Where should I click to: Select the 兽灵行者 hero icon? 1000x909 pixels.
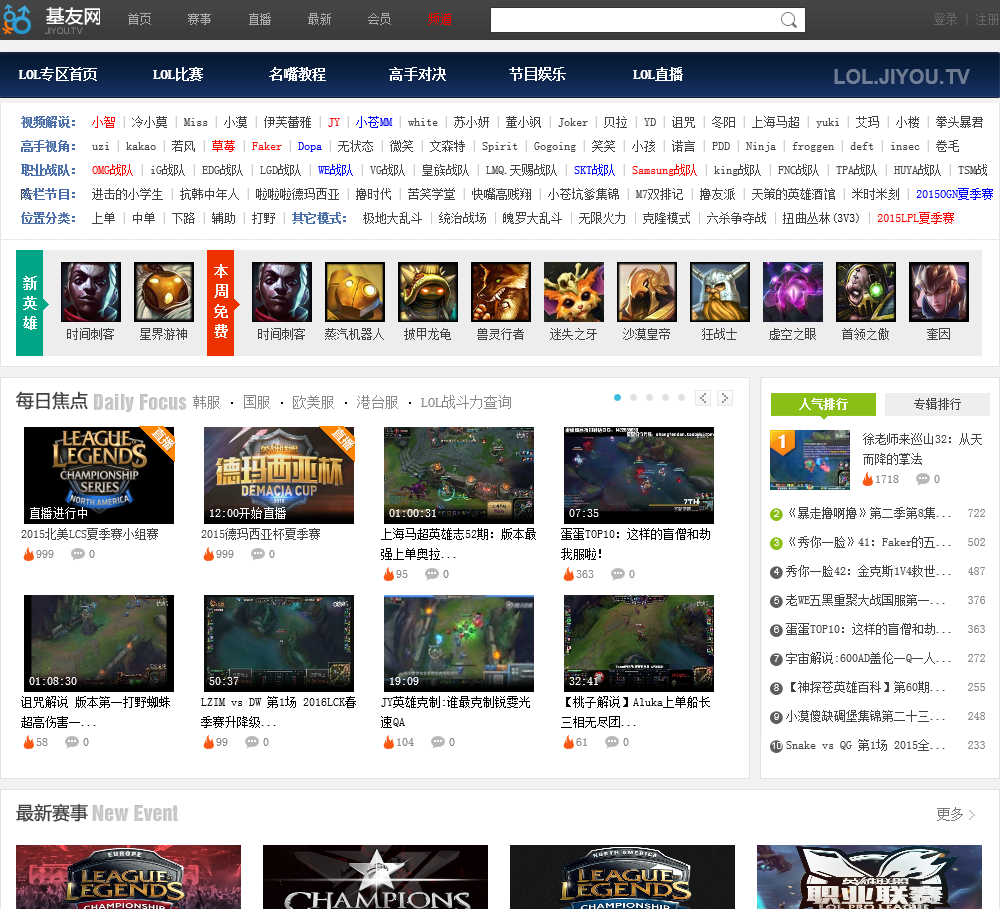click(x=501, y=292)
